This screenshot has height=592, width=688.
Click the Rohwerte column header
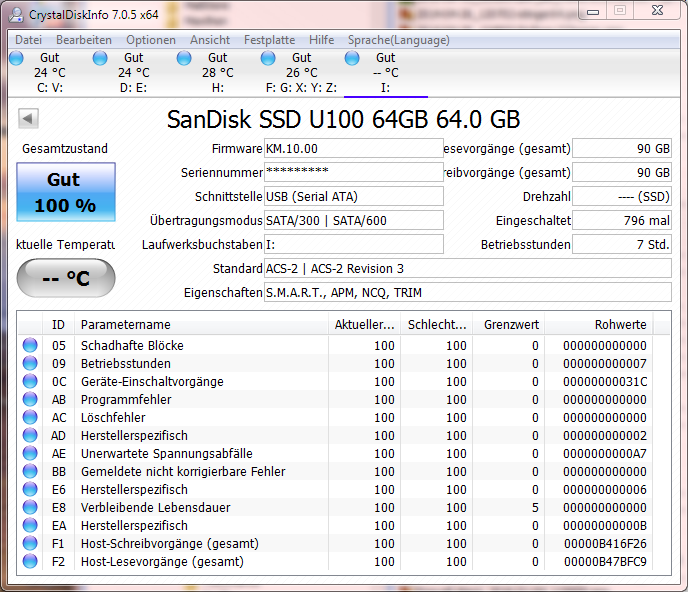click(x=598, y=325)
